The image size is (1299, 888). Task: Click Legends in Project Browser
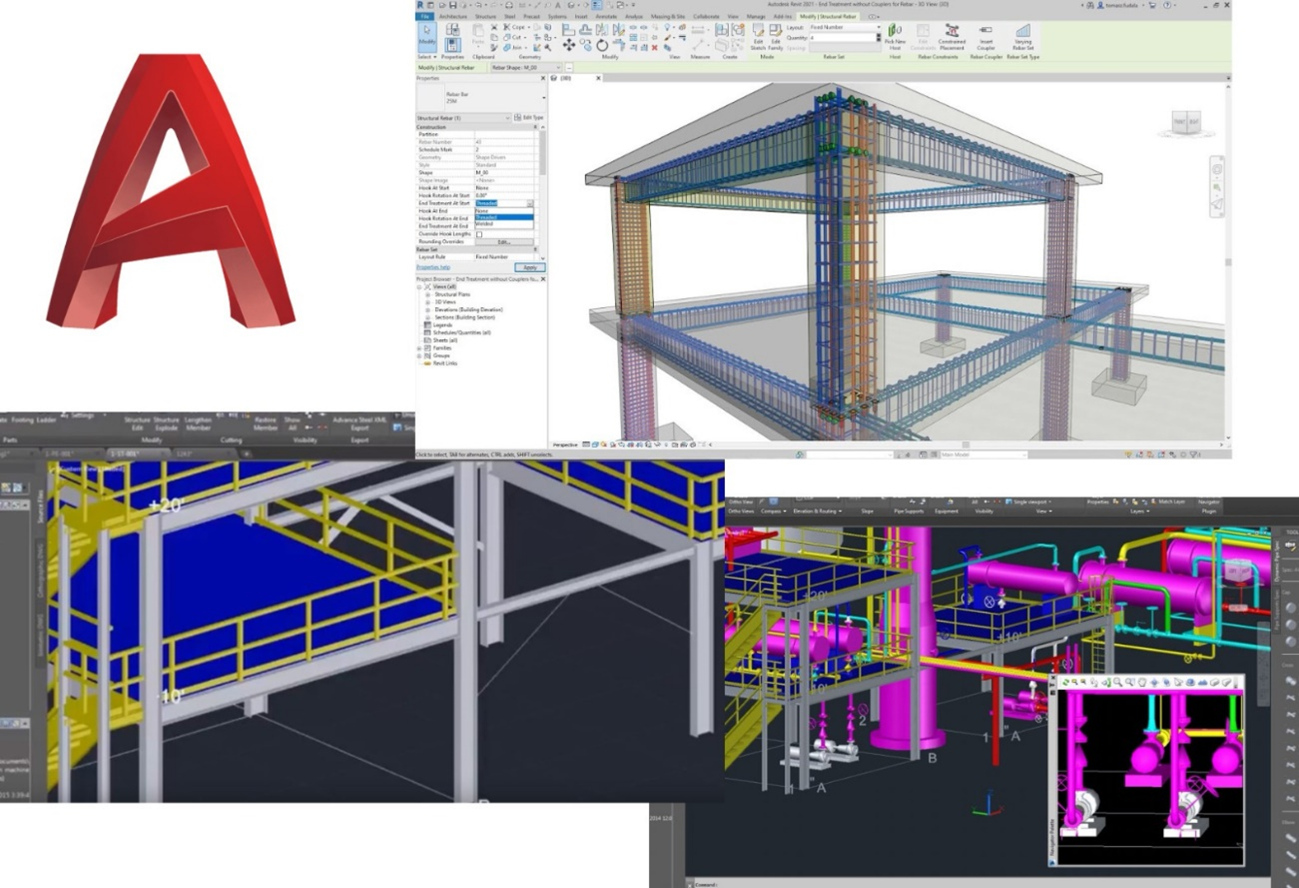(x=441, y=325)
